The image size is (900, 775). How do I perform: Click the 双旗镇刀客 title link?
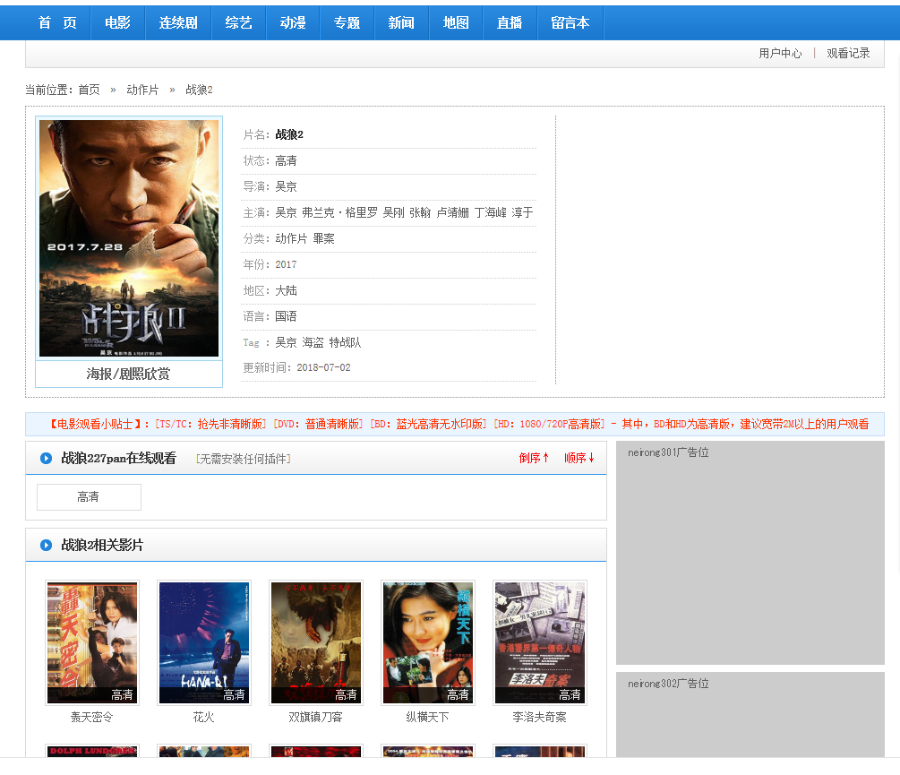pos(316,717)
